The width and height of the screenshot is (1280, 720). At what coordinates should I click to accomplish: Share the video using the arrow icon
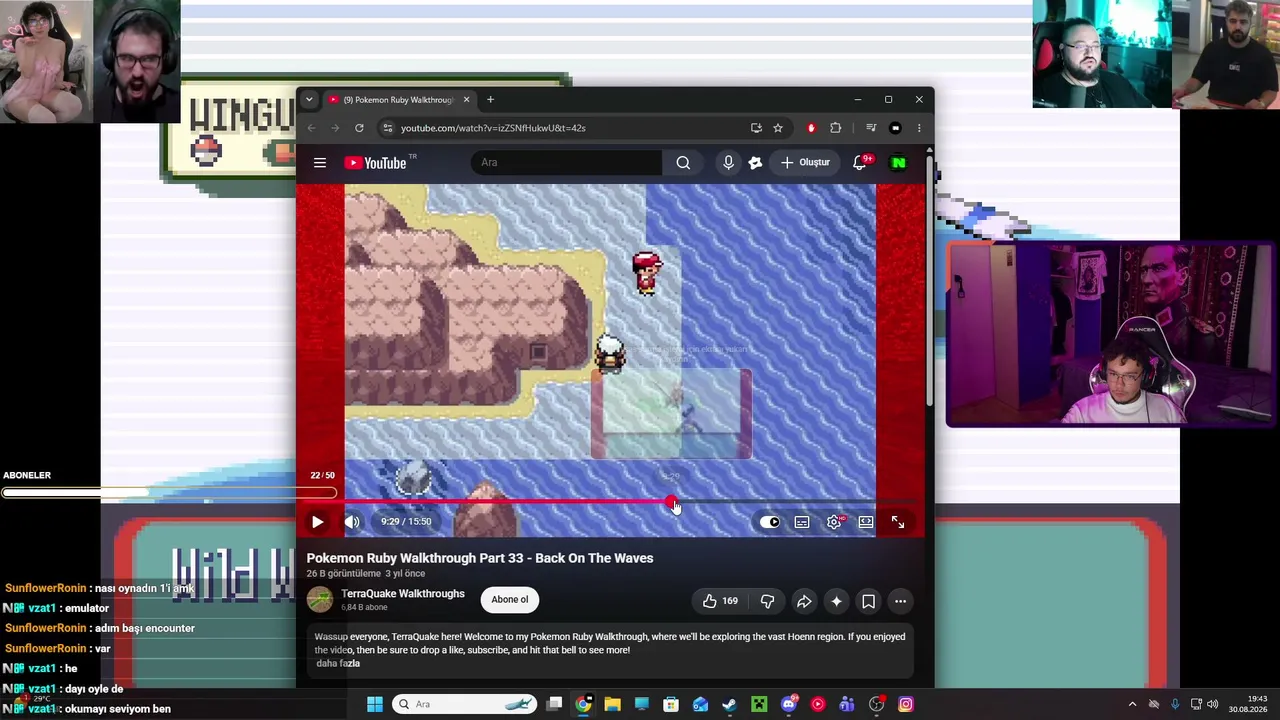pyautogui.click(x=804, y=601)
